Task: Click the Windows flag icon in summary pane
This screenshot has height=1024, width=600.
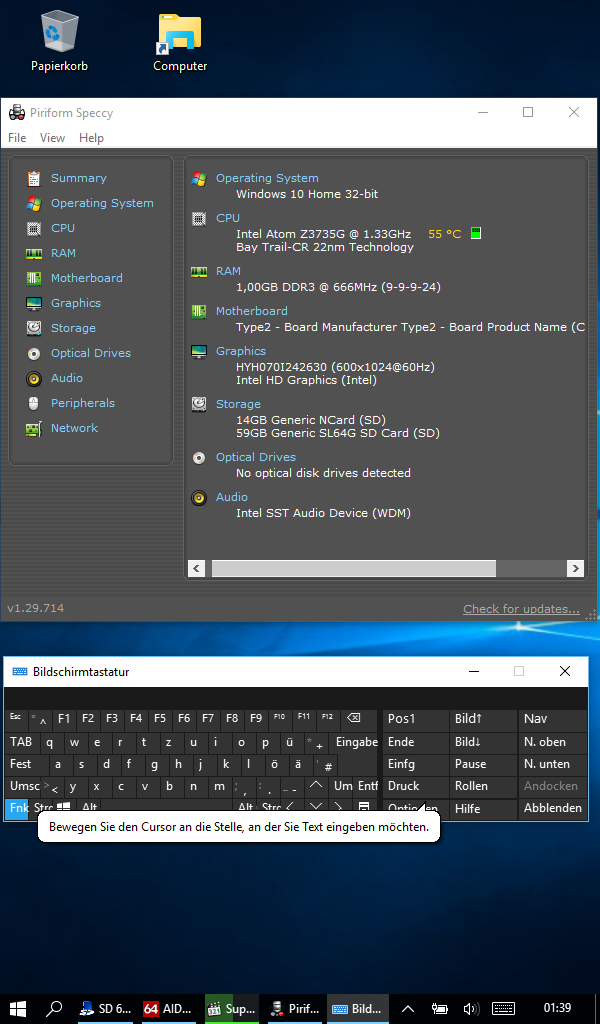Action: (199, 179)
